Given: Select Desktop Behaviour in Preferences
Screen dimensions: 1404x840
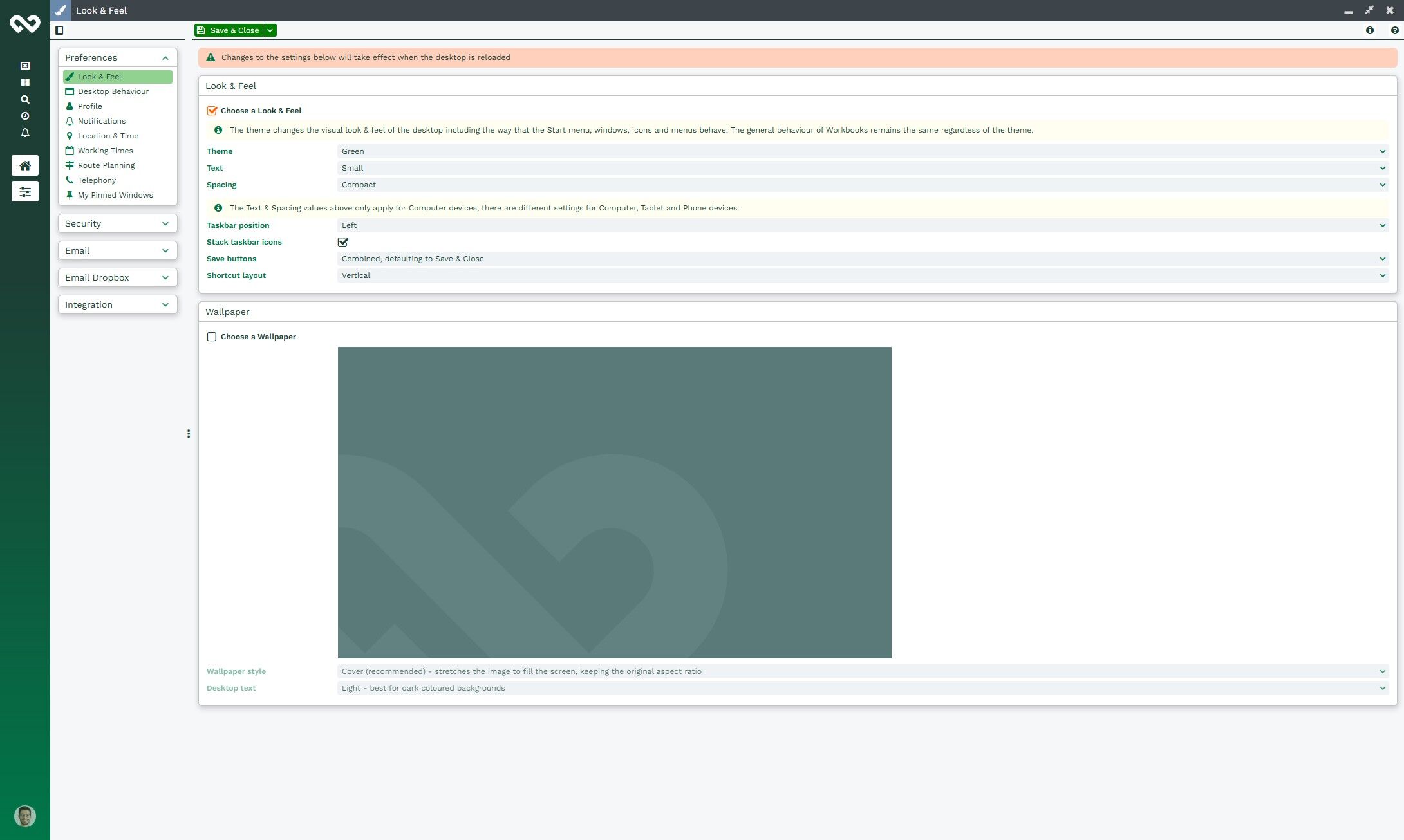Looking at the screenshot, I should 113,91.
